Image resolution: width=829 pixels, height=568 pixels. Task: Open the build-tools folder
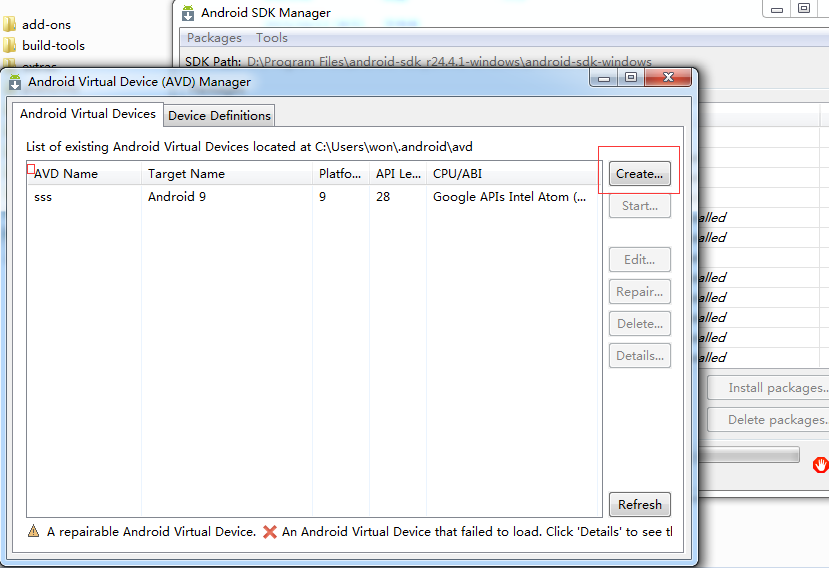(x=53, y=45)
